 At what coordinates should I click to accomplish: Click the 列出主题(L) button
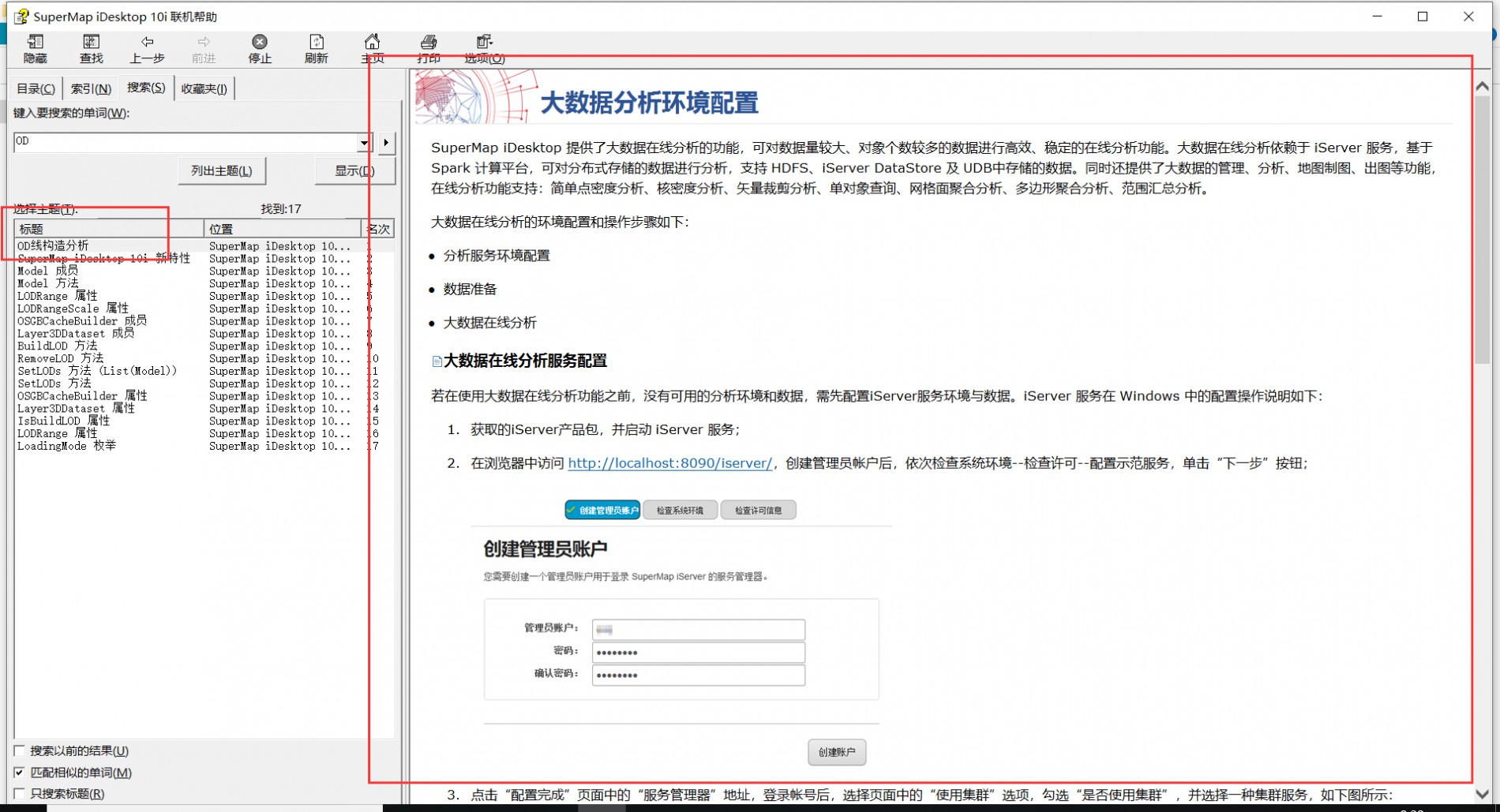(x=222, y=170)
